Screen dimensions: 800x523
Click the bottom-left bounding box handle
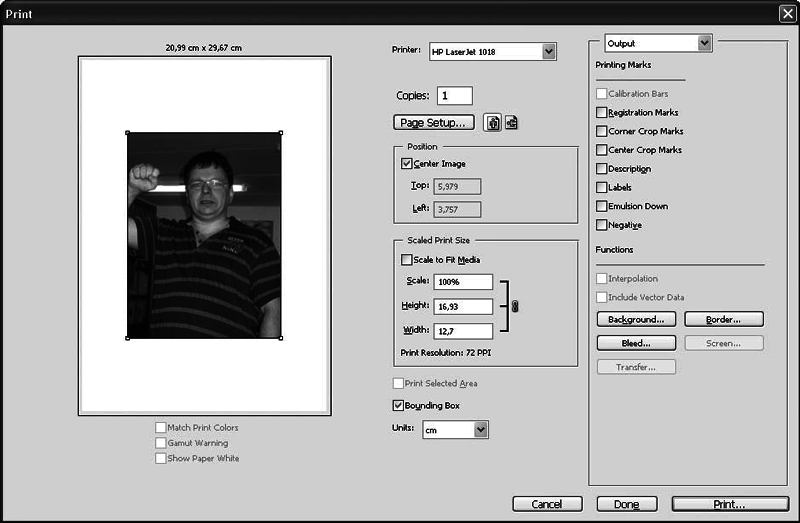128,338
